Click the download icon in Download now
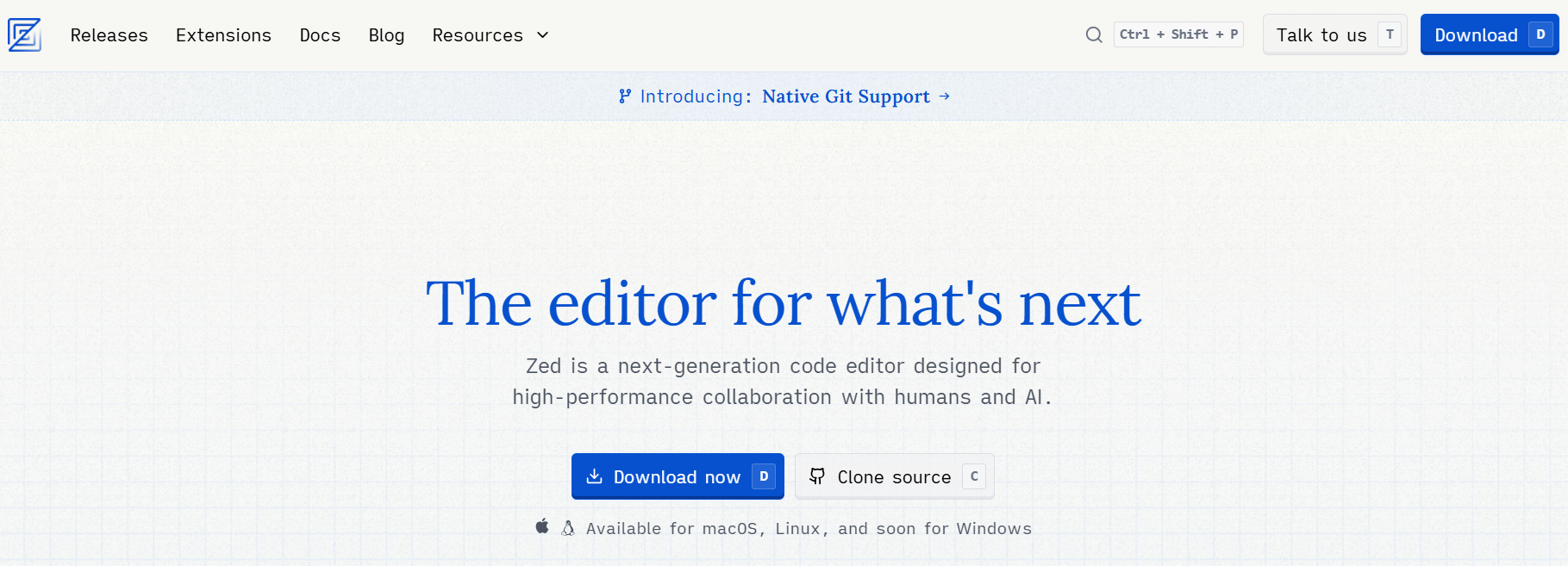The width and height of the screenshot is (1568, 566). [x=594, y=476]
